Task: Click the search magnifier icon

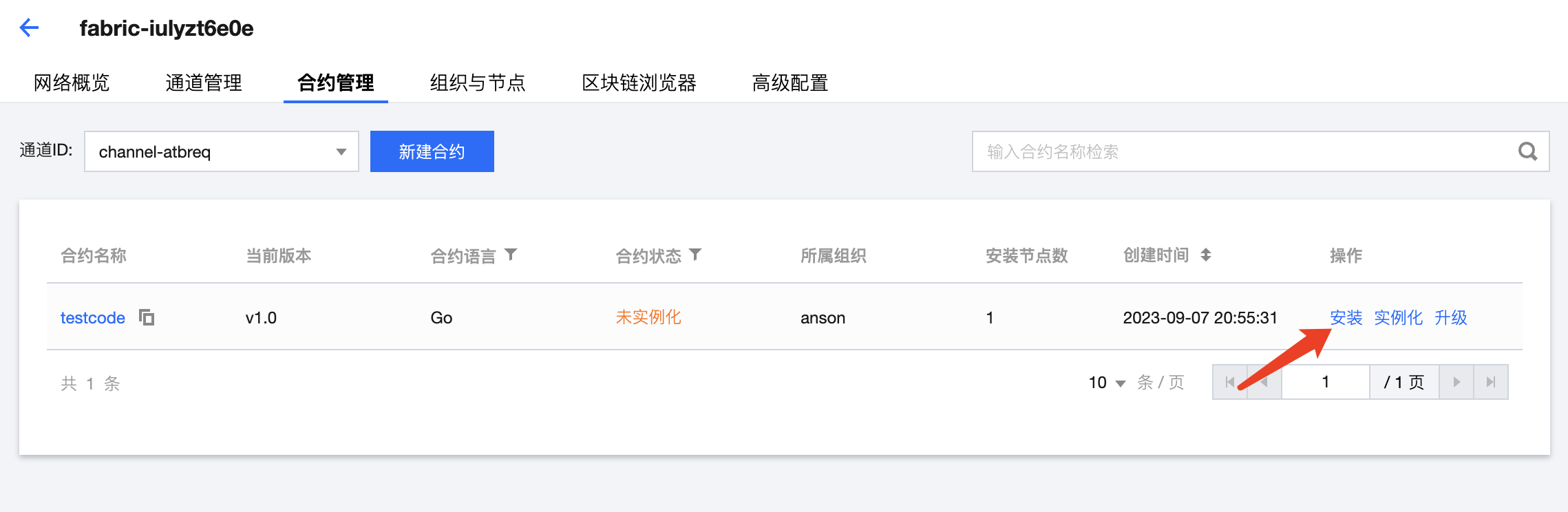Action: pyautogui.click(x=1527, y=151)
